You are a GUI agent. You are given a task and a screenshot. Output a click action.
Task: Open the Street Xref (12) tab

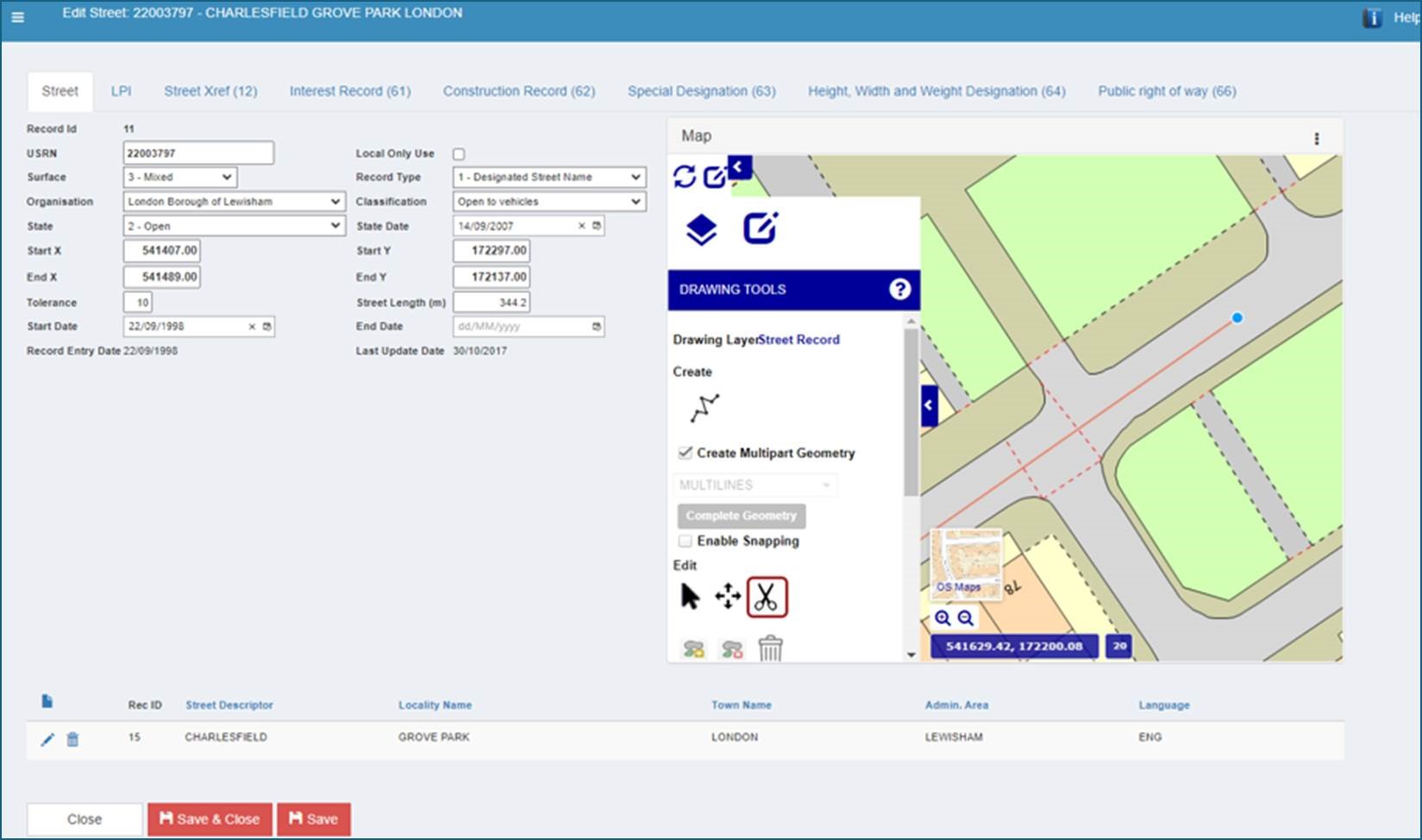(210, 91)
